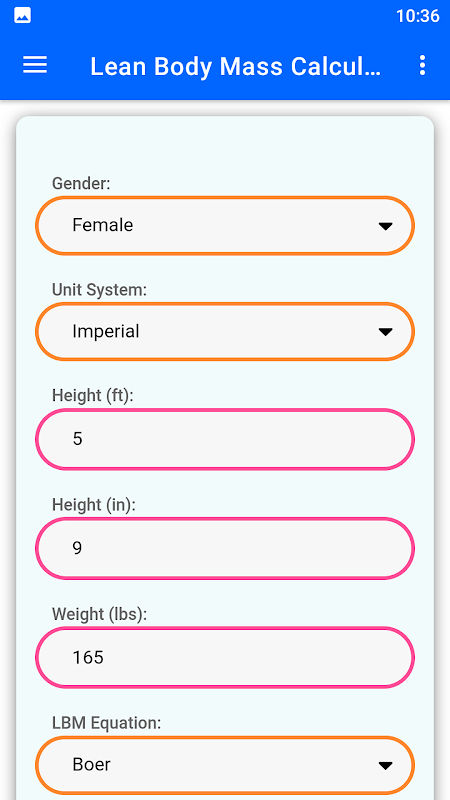The height and width of the screenshot is (800, 450).
Task: Tap the 10:36 clock in status bar
Action: click(x=418, y=16)
